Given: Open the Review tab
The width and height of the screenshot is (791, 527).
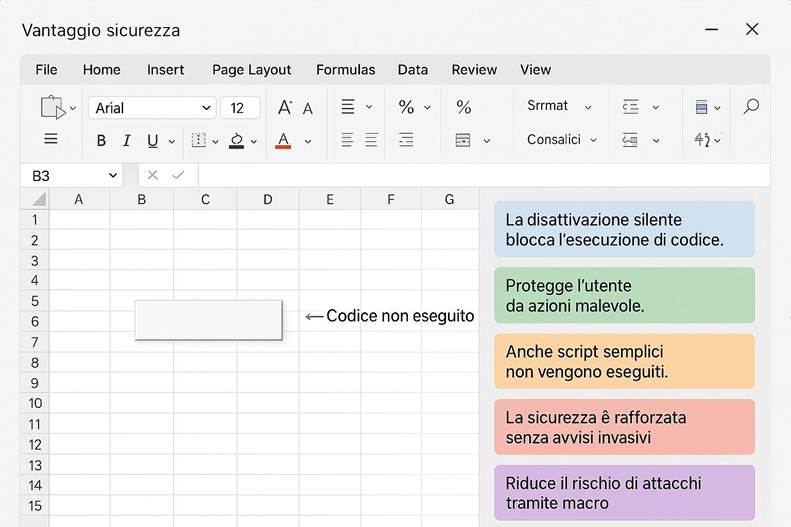Looking at the screenshot, I should pyautogui.click(x=474, y=70).
